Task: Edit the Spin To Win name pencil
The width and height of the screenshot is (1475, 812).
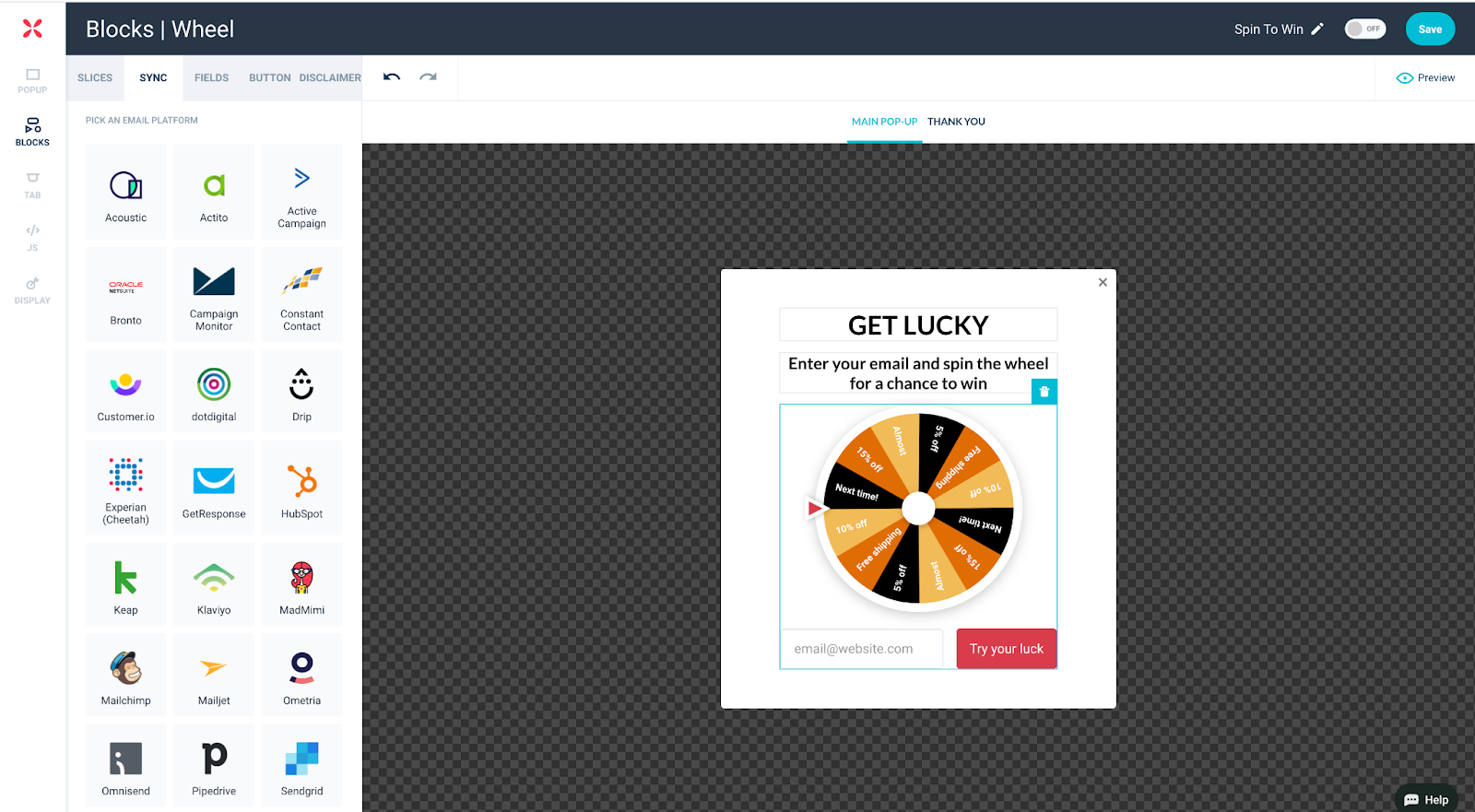Action: 1317,29
